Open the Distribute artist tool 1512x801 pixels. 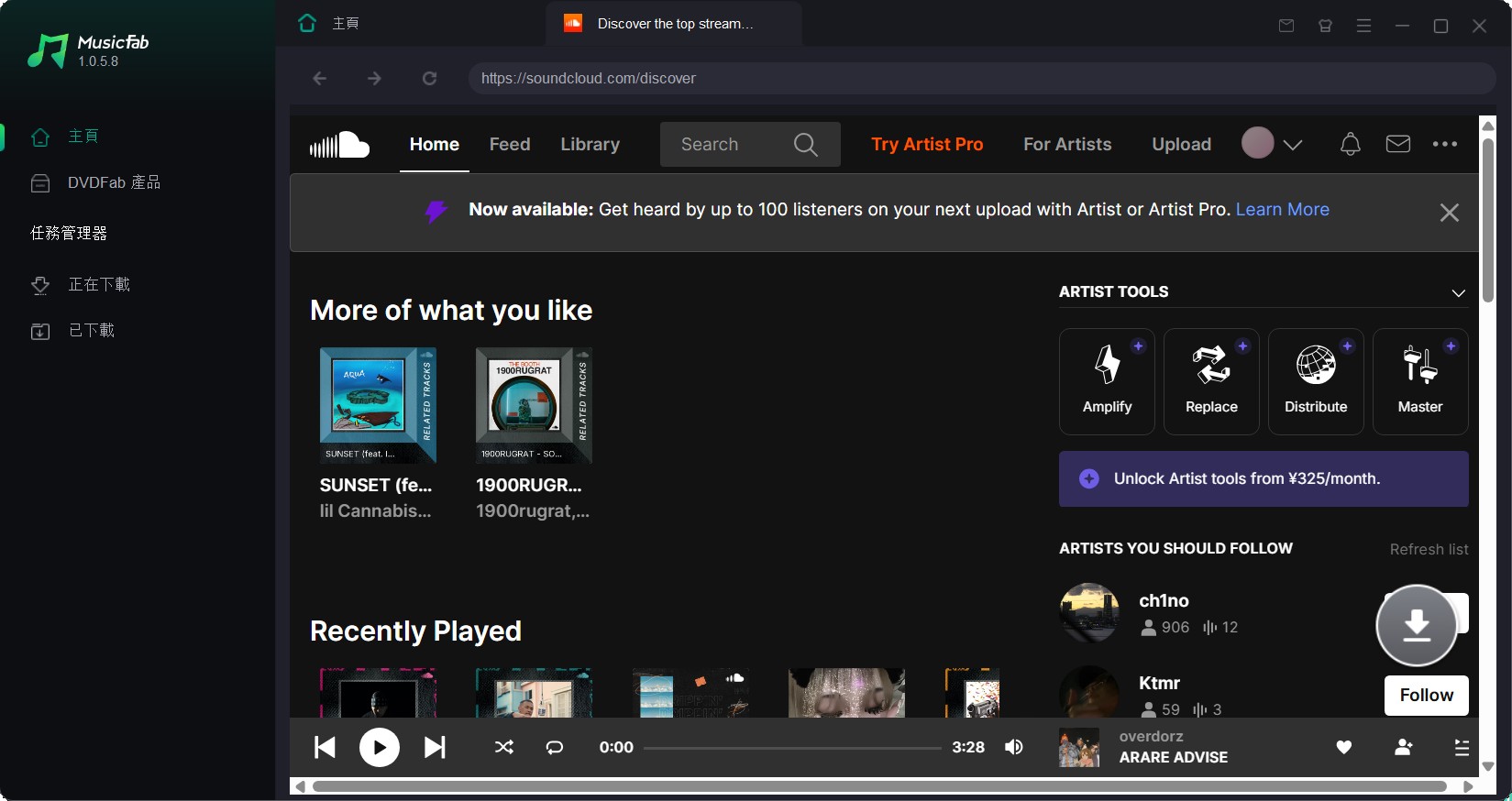[x=1316, y=381]
